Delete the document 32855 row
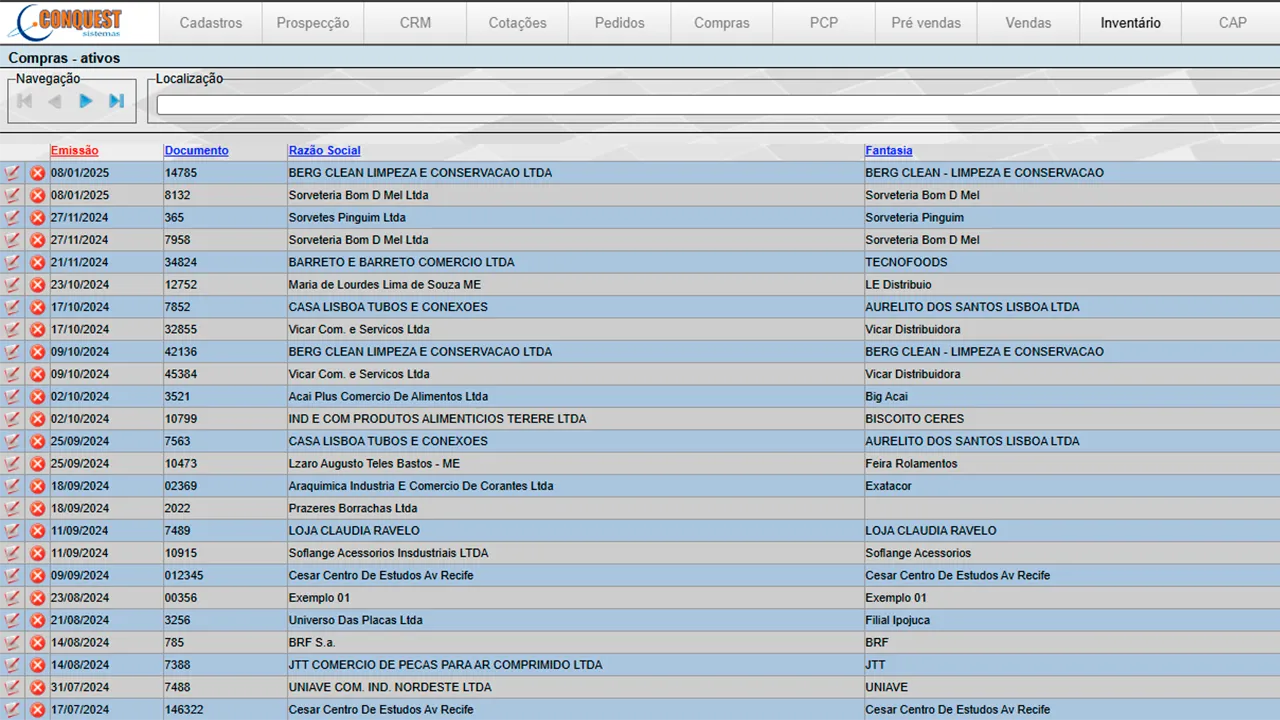The width and height of the screenshot is (1280, 720). [37, 329]
